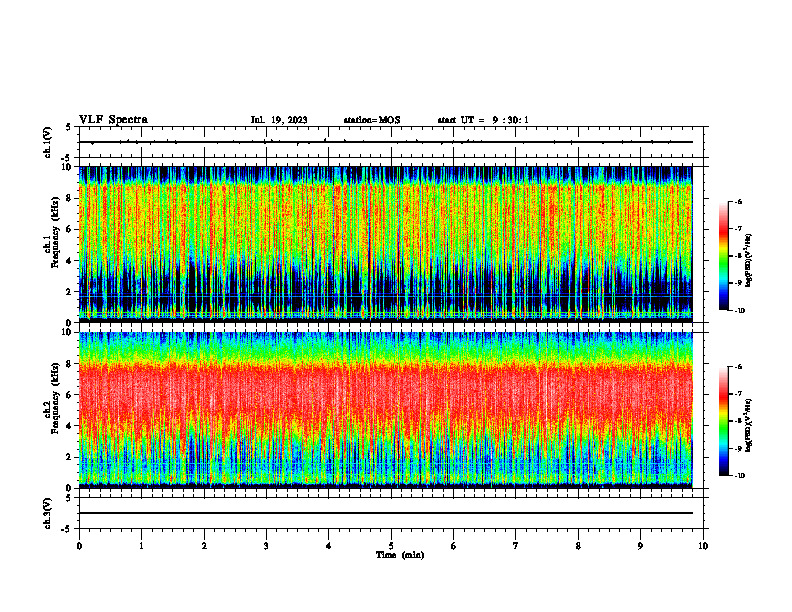Click the "4" kHz tick of ch.2 spectrogram
Screen dimensions: 792x612
point(70,426)
